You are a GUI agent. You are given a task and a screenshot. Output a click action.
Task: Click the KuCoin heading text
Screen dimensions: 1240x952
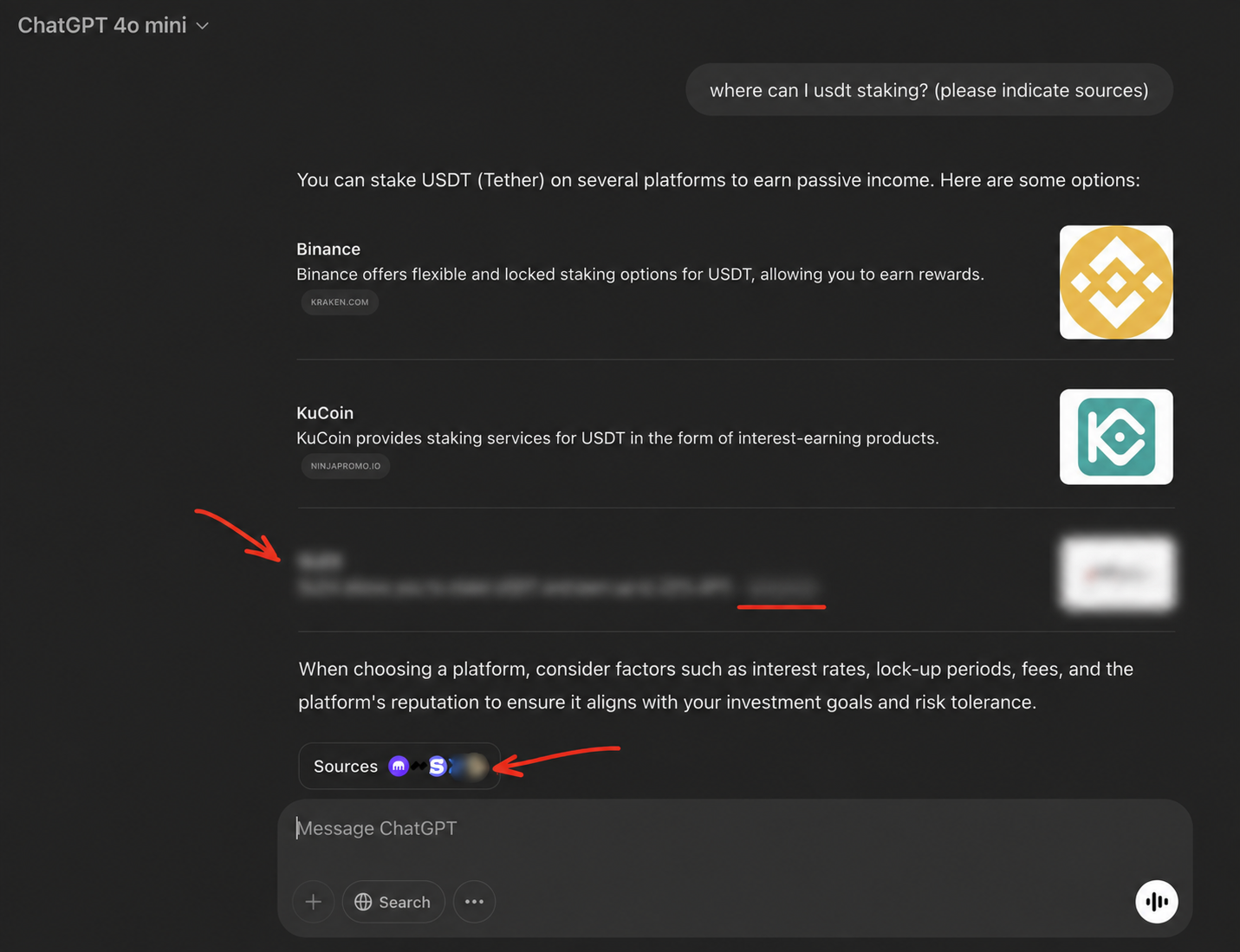coord(325,412)
